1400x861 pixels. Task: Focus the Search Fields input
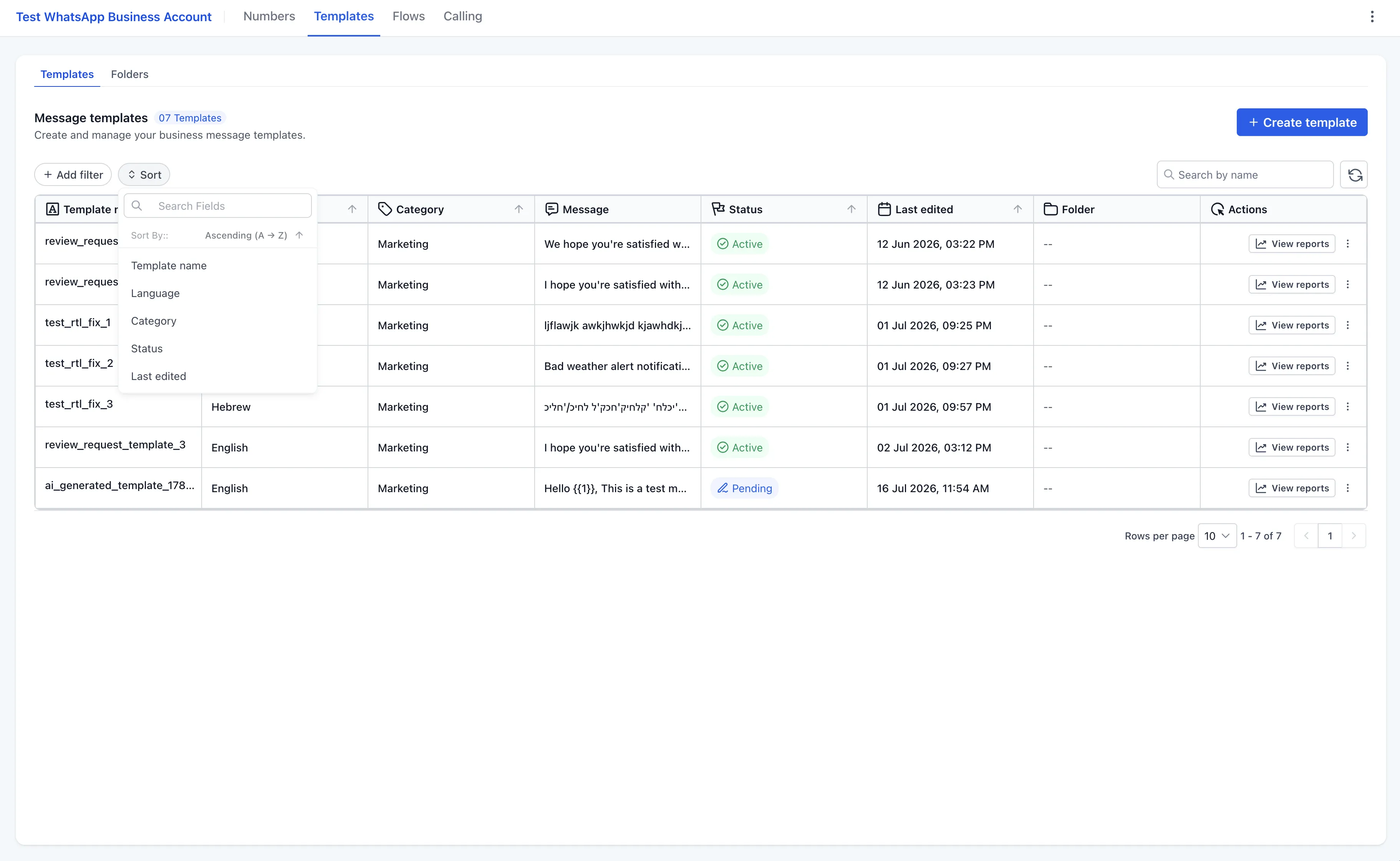[x=217, y=206]
